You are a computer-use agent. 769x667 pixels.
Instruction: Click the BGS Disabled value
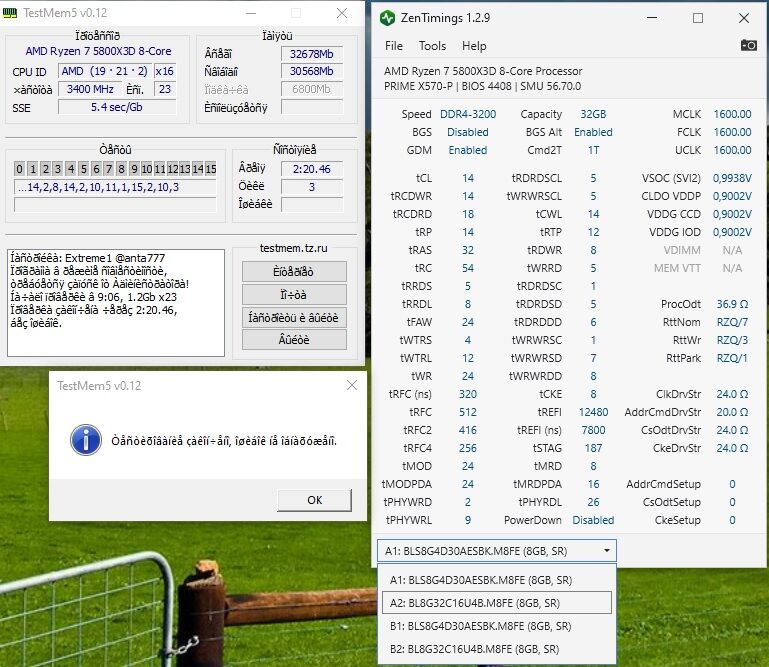(x=468, y=132)
